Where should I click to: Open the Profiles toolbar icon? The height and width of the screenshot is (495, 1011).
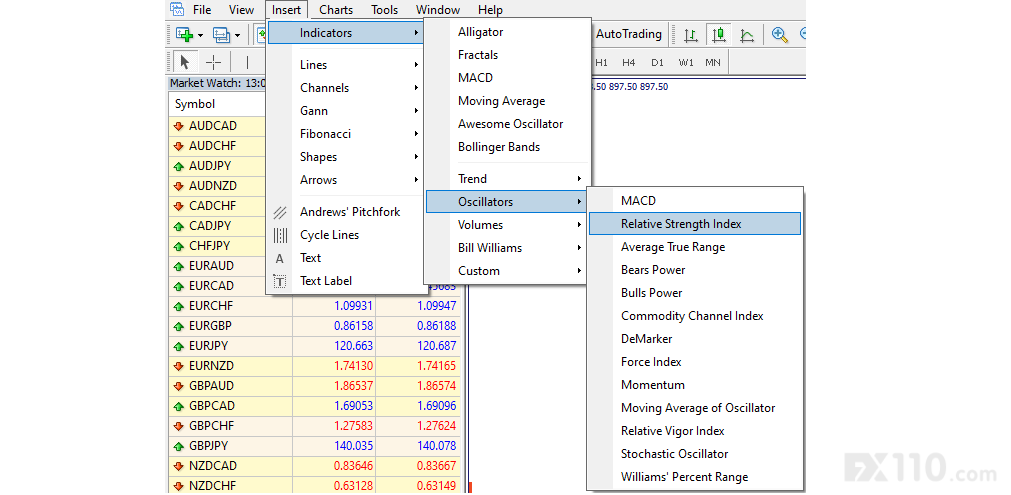(222, 35)
